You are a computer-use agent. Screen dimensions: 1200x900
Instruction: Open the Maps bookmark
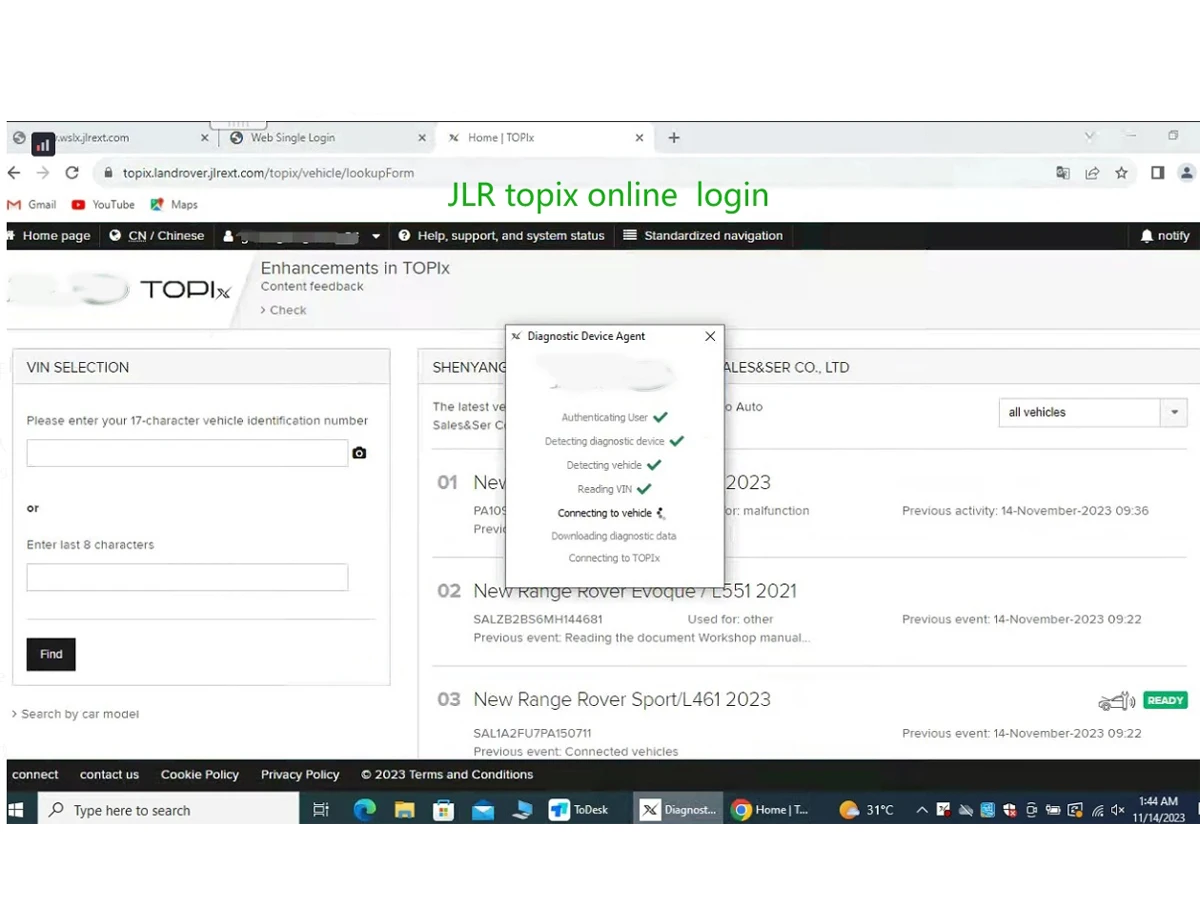174,204
